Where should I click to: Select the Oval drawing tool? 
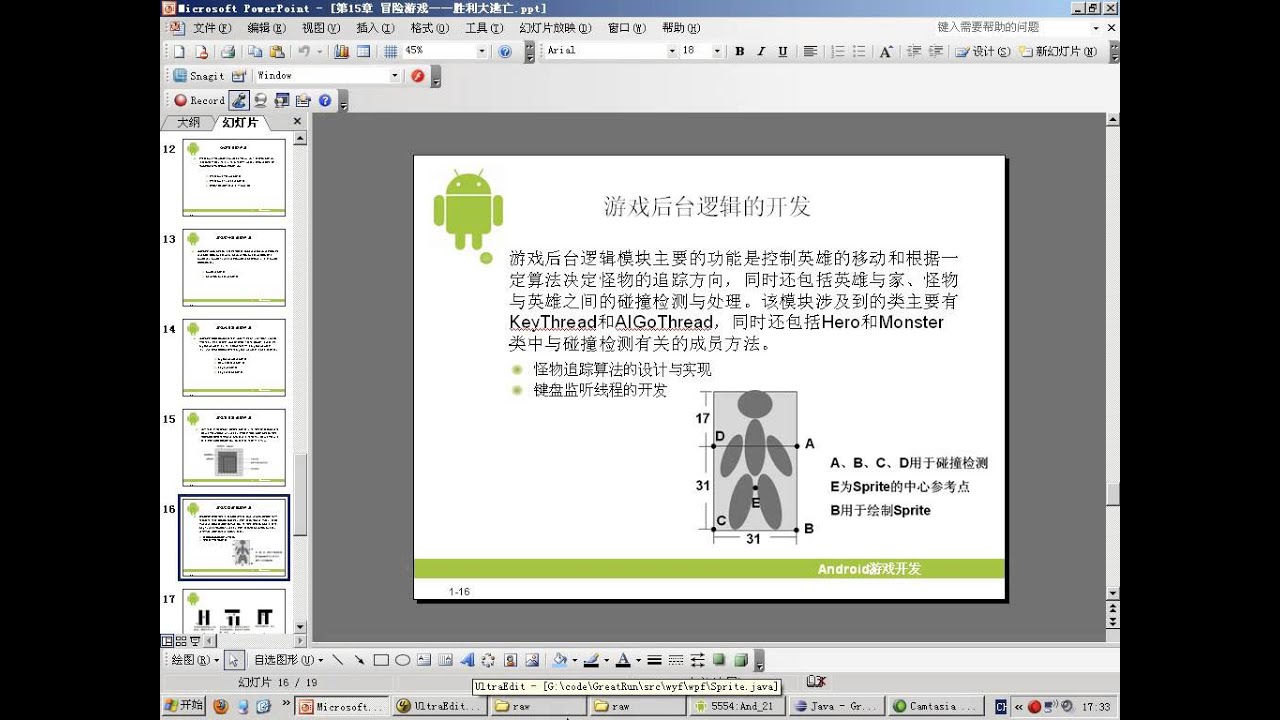402,660
